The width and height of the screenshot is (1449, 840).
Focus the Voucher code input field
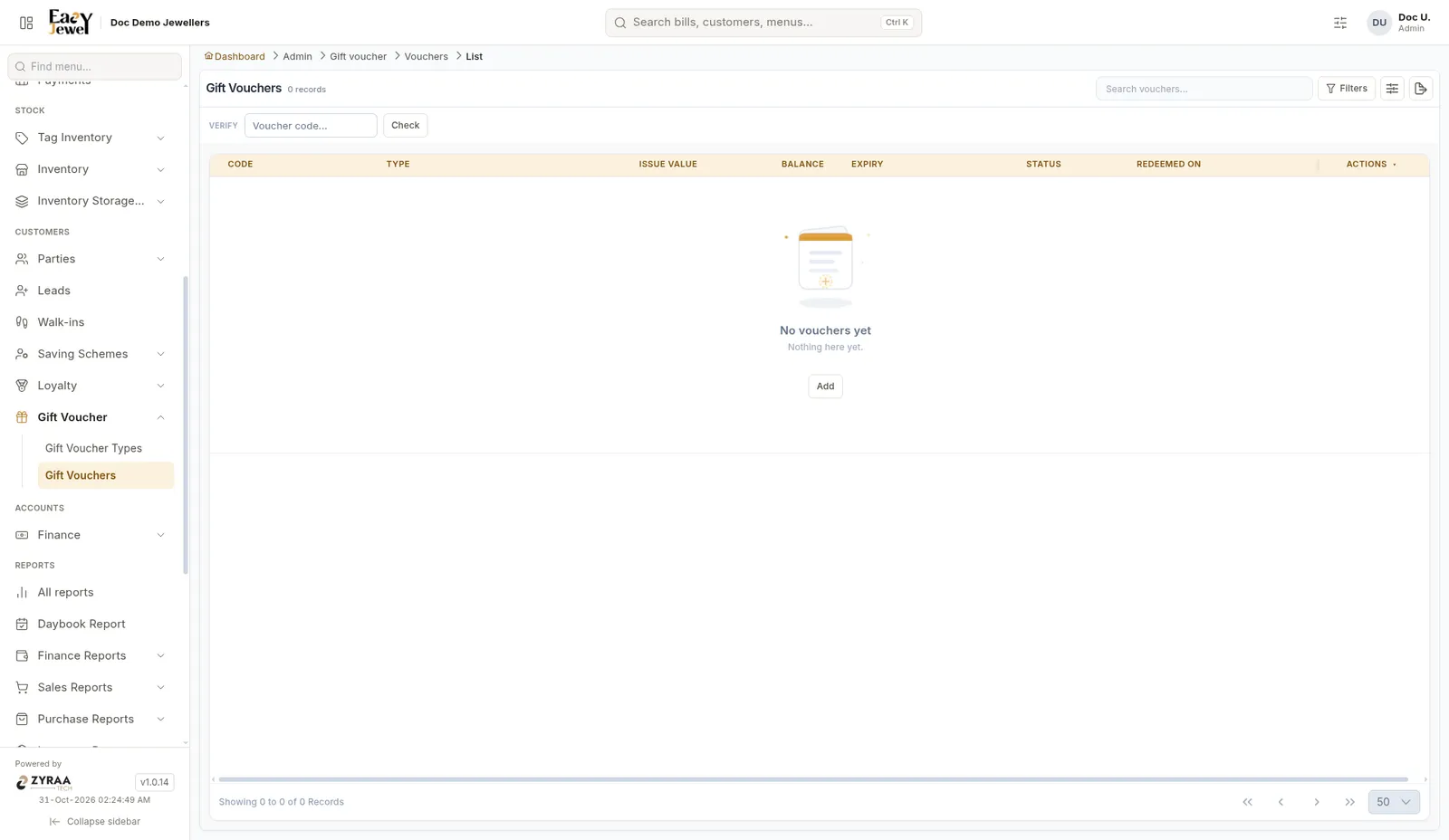click(311, 126)
